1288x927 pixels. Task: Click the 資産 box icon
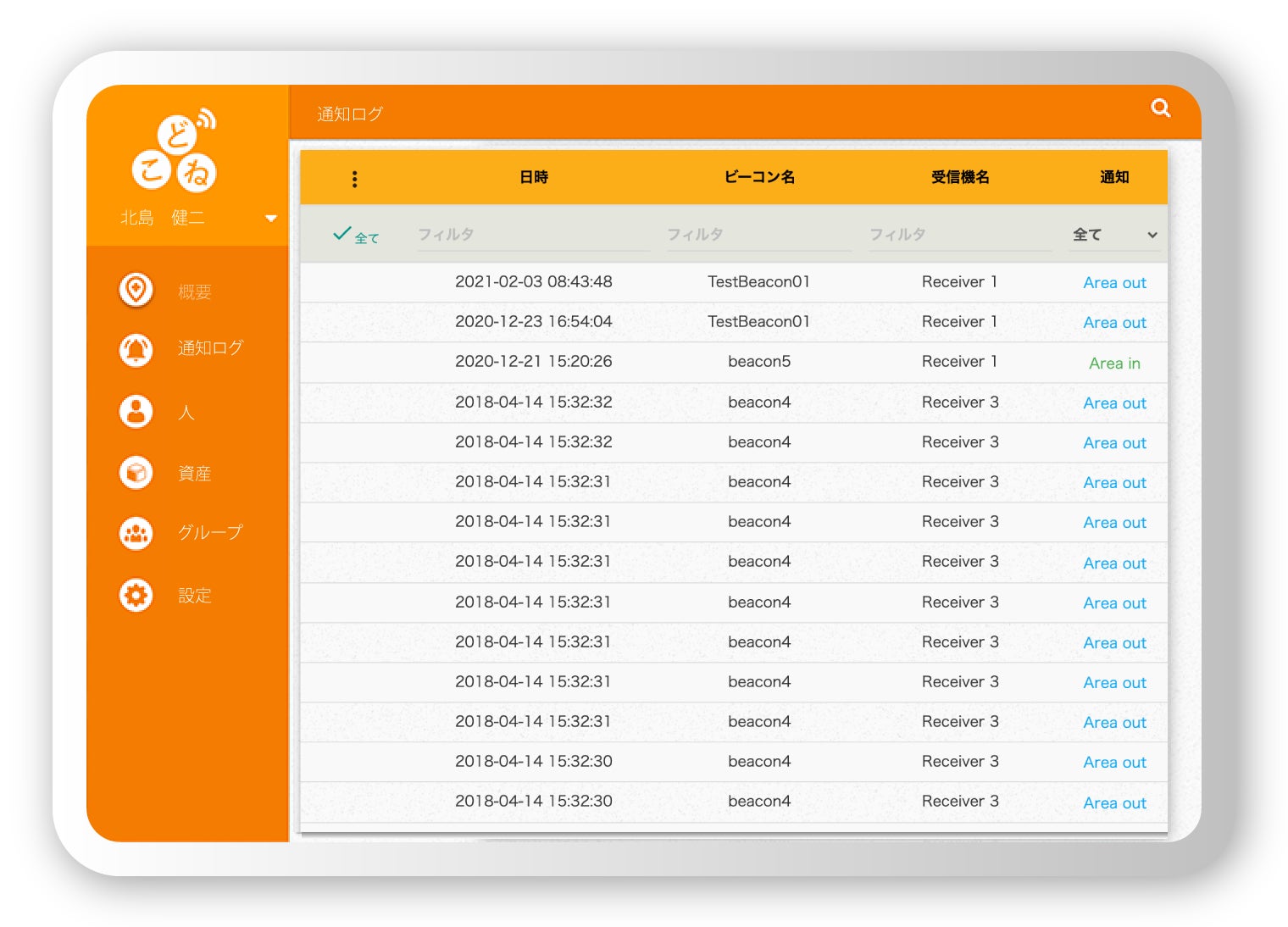point(136,472)
